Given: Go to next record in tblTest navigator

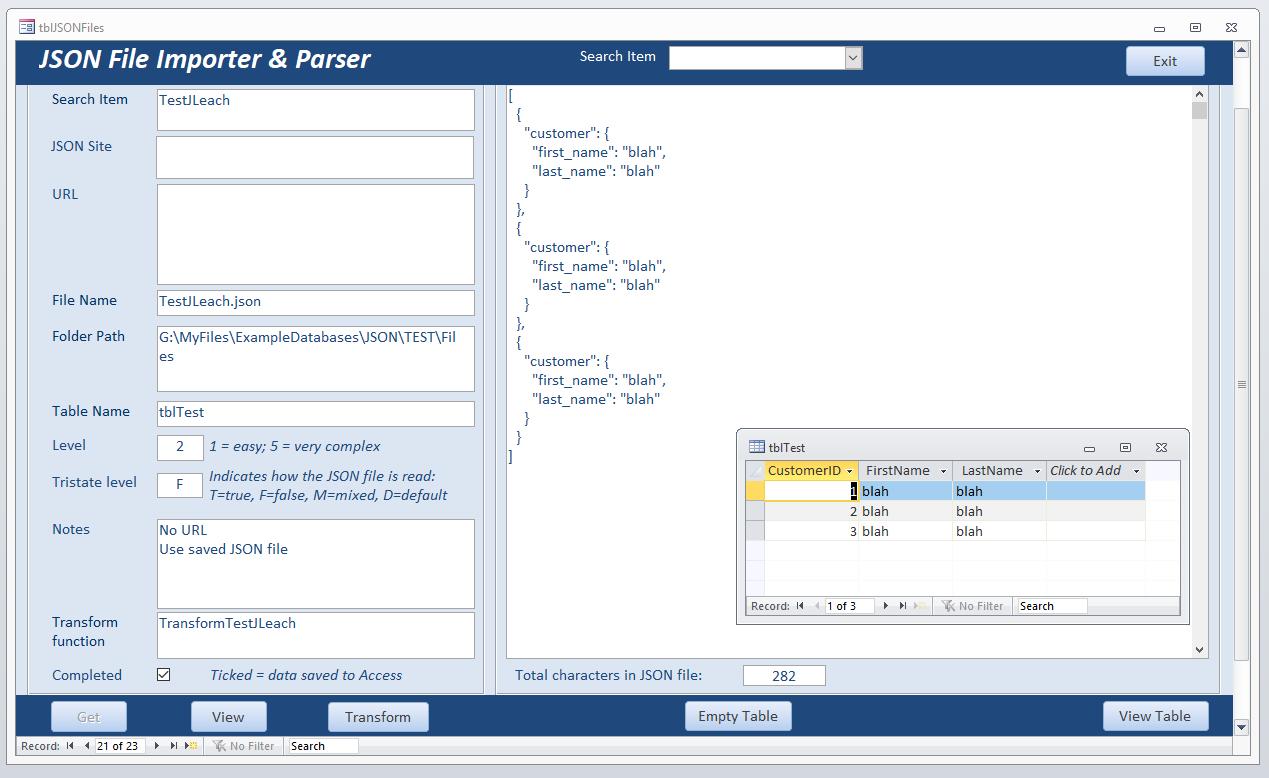Looking at the screenshot, I should tap(886, 606).
